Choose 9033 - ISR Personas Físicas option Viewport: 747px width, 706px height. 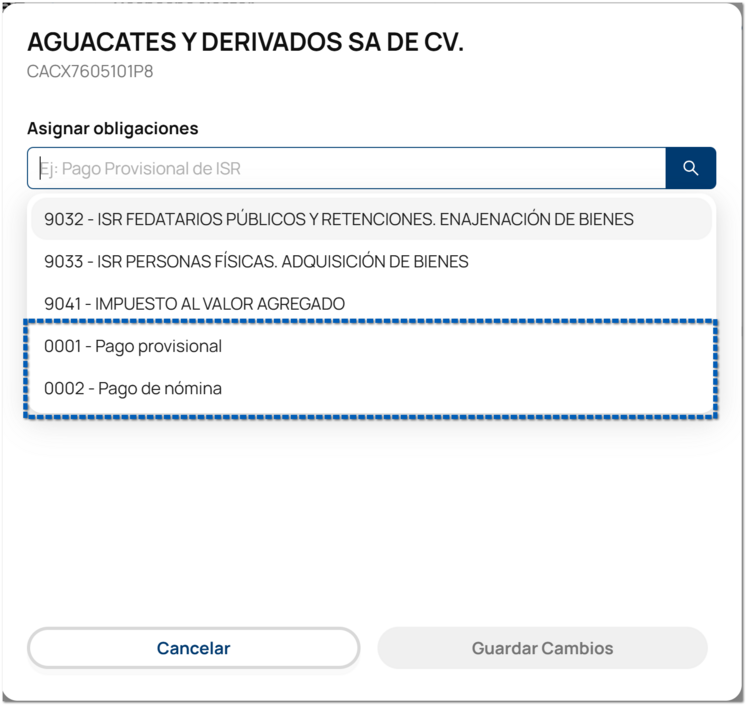[x=256, y=261]
